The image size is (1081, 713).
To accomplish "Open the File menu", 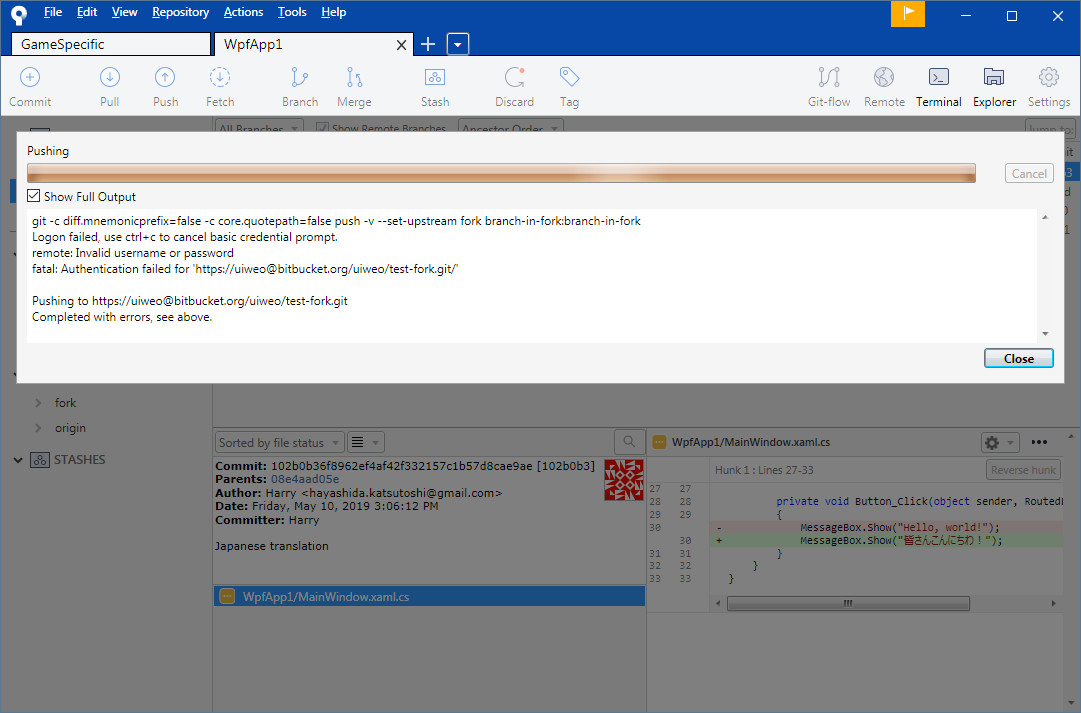I will 53,12.
